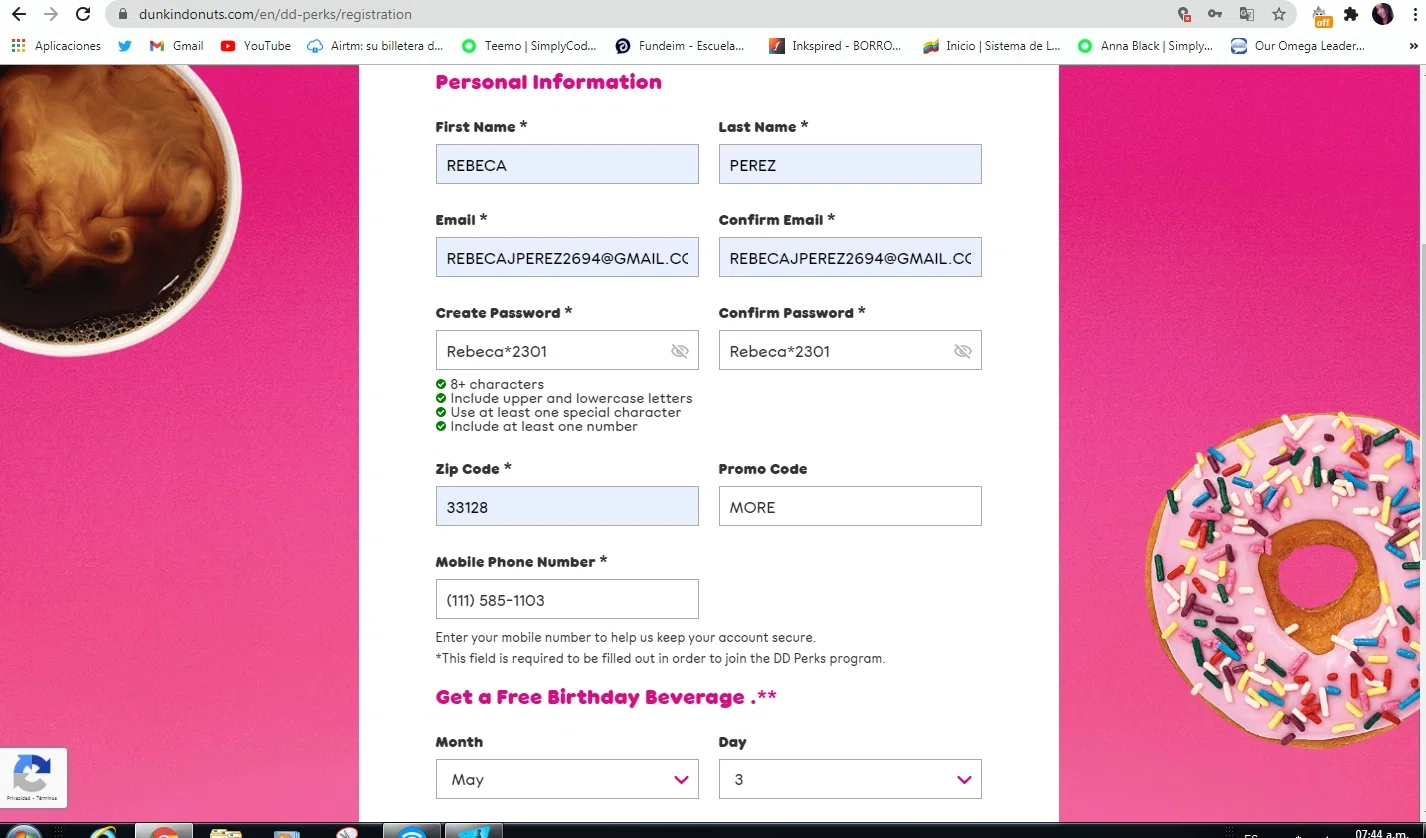Go back to the previous page
Image resolution: width=1426 pixels, height=838 pixels.
coord(19,14)
